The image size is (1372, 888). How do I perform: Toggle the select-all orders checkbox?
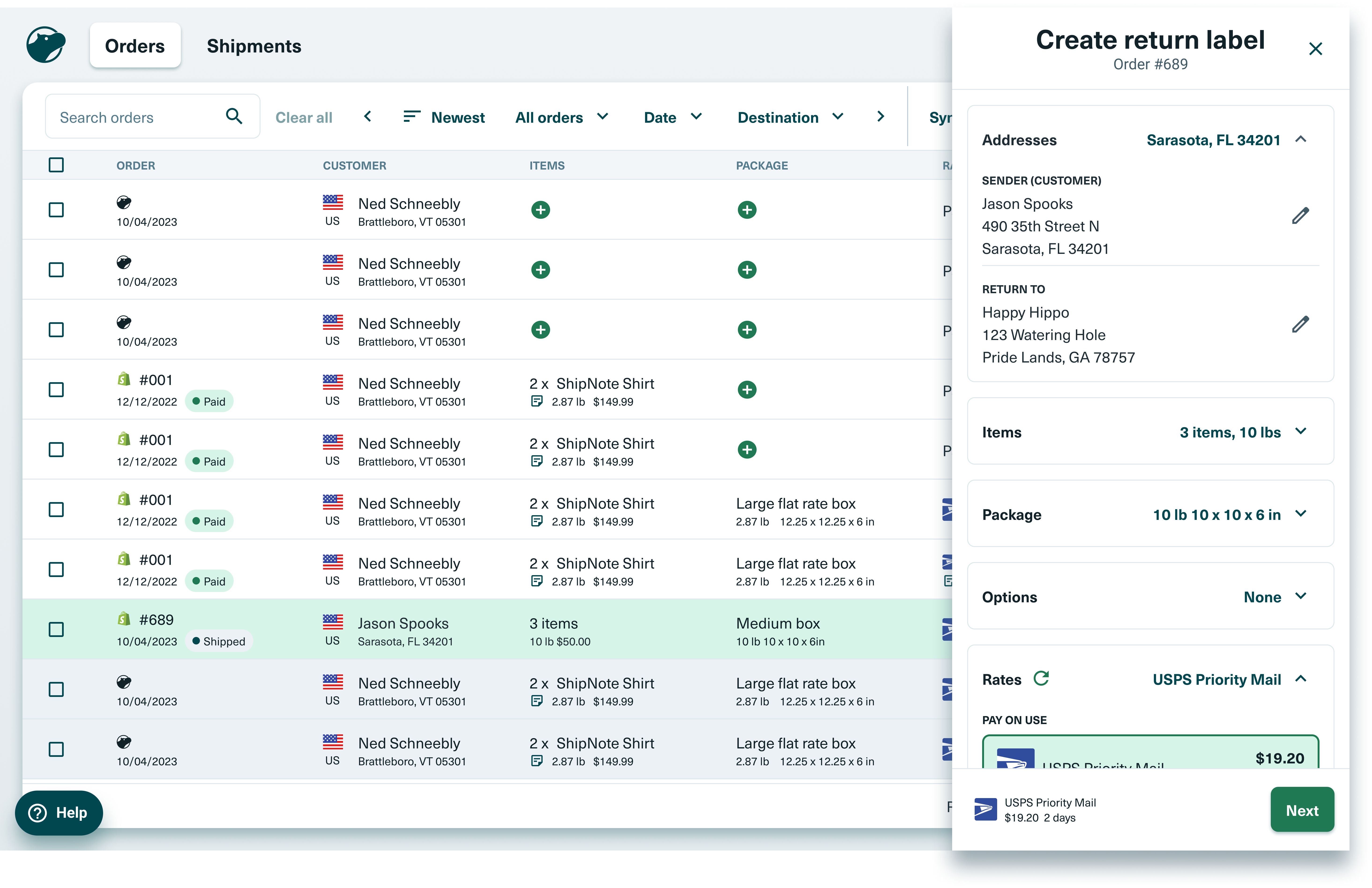pos(56,165)
